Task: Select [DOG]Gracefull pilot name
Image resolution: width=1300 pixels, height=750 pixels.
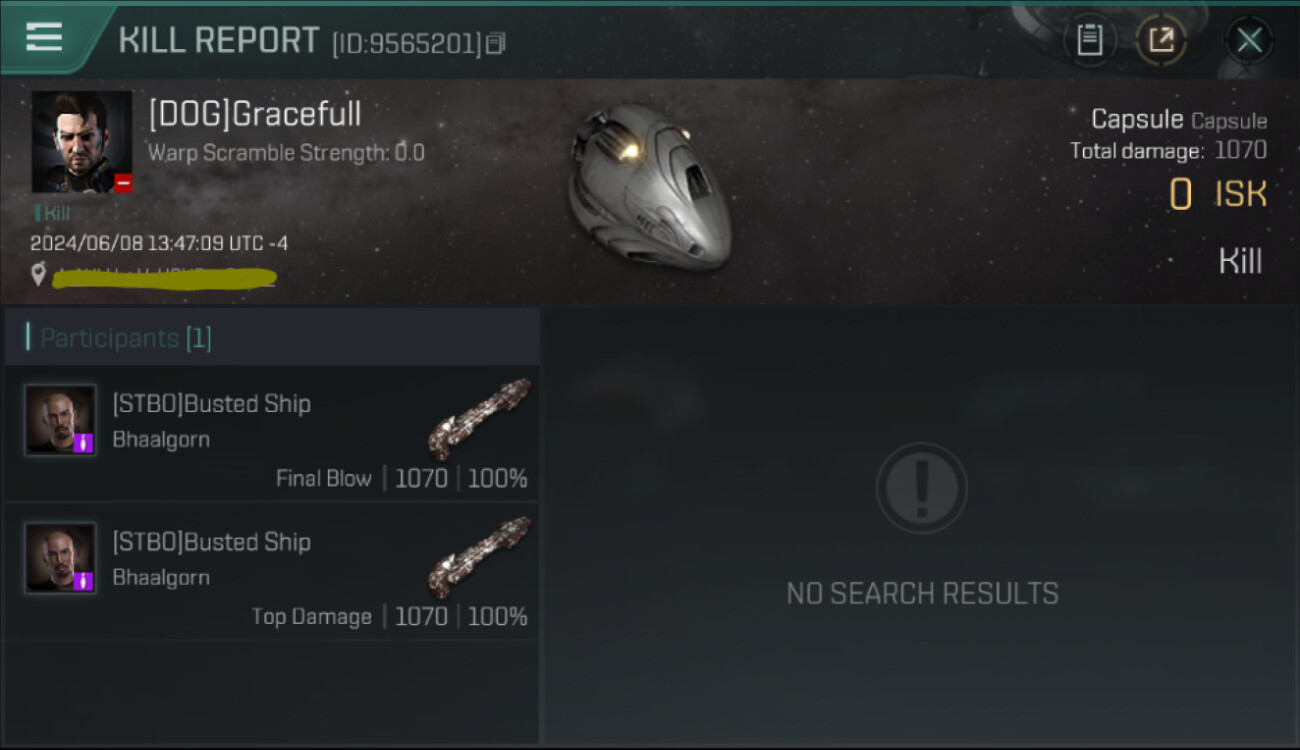Action: 255,114
